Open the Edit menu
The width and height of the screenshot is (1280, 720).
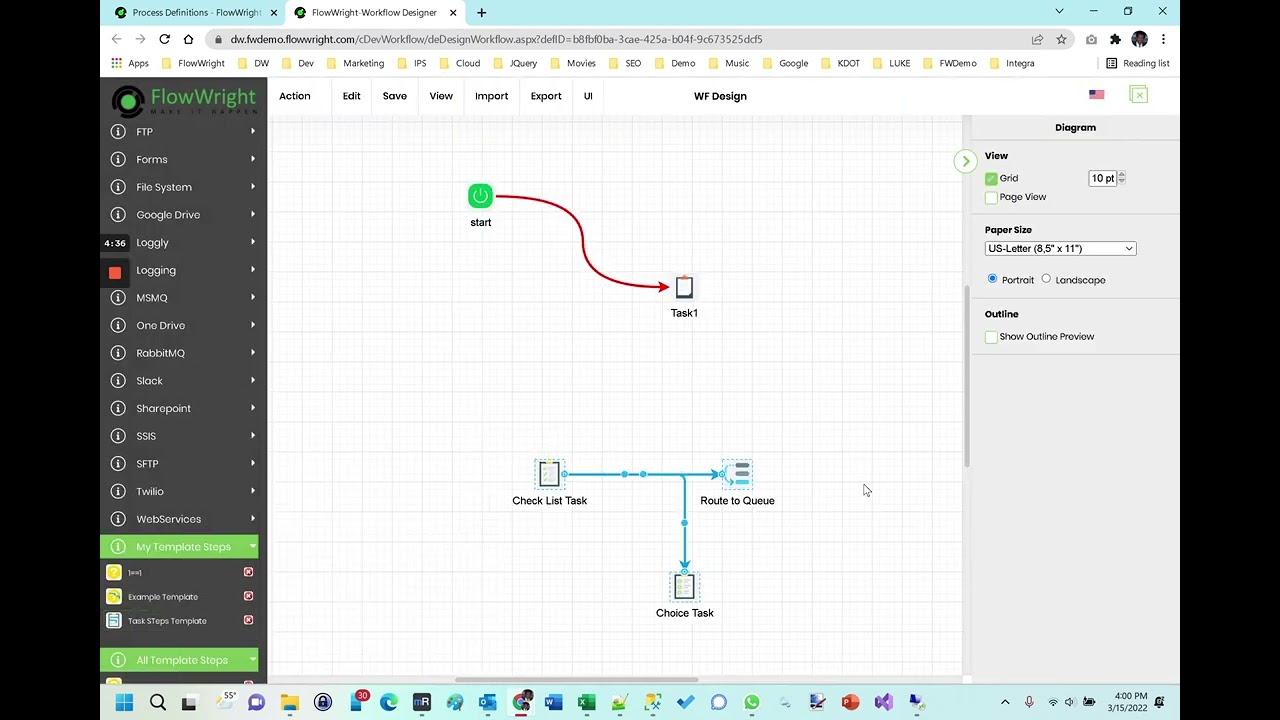351,96
